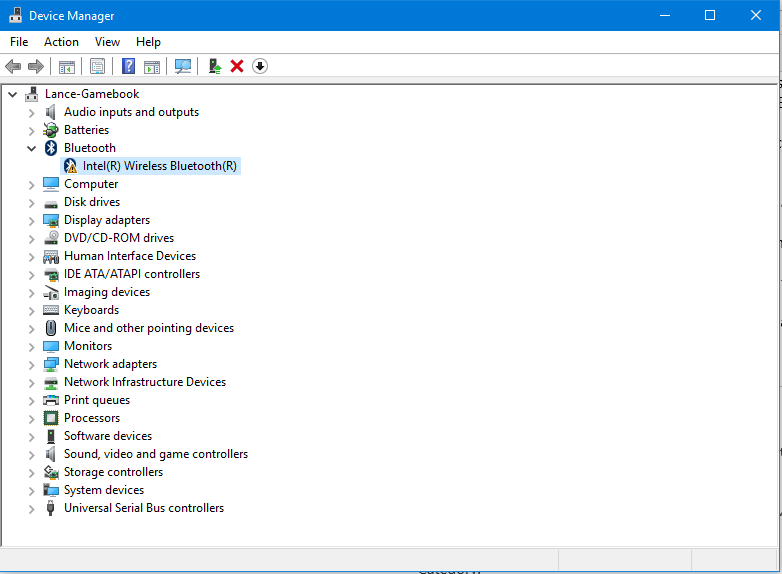Open the File menu
This screenshot has width=782, height=574.
tap(19, 42)
